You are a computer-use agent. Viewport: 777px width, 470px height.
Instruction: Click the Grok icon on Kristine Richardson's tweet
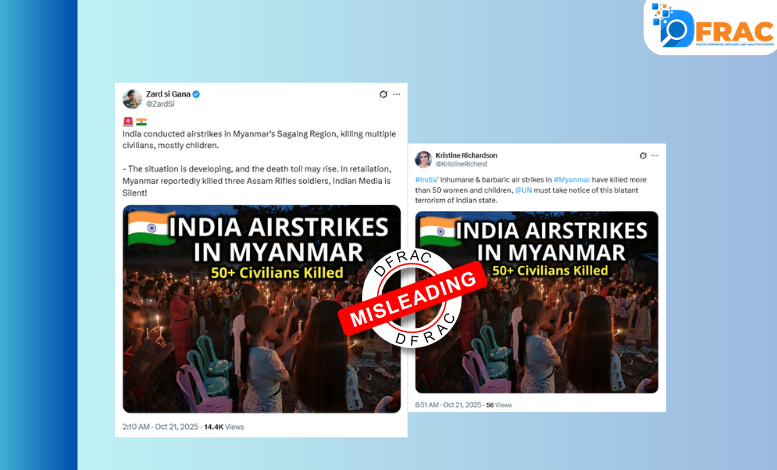pos(643,156)
